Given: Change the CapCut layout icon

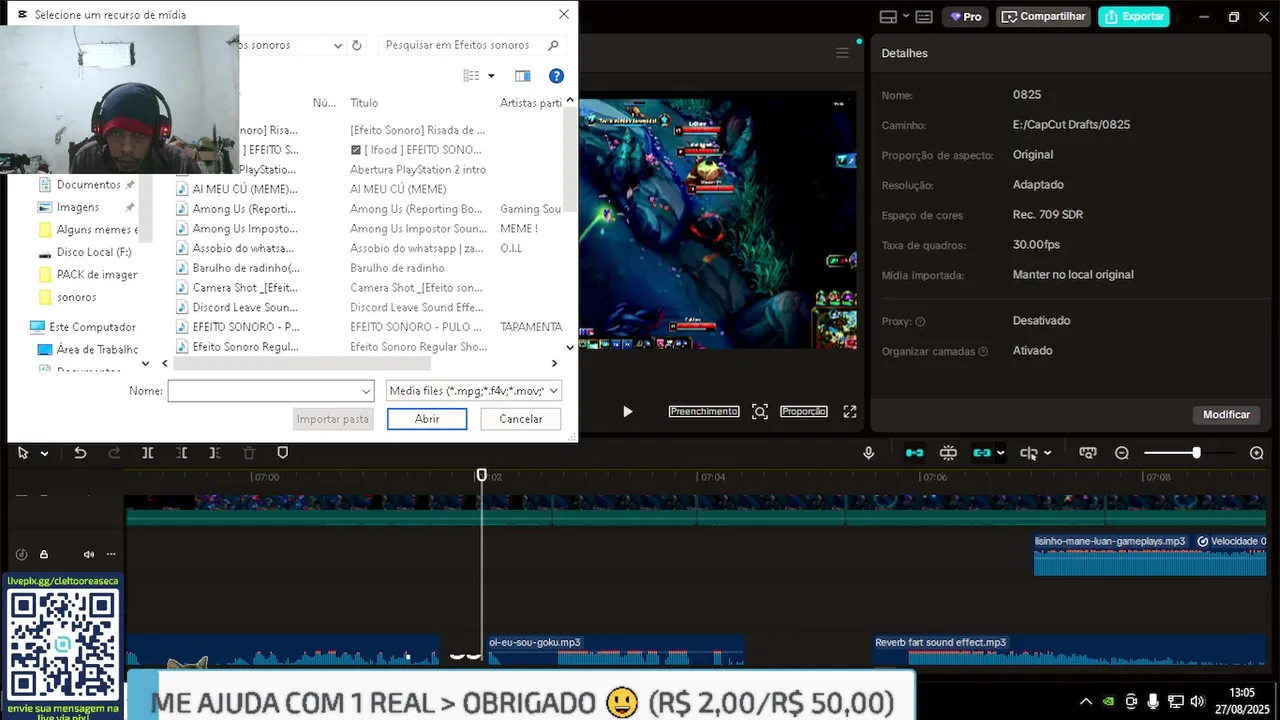Looking at the screenshot, I should click(888, 16).
